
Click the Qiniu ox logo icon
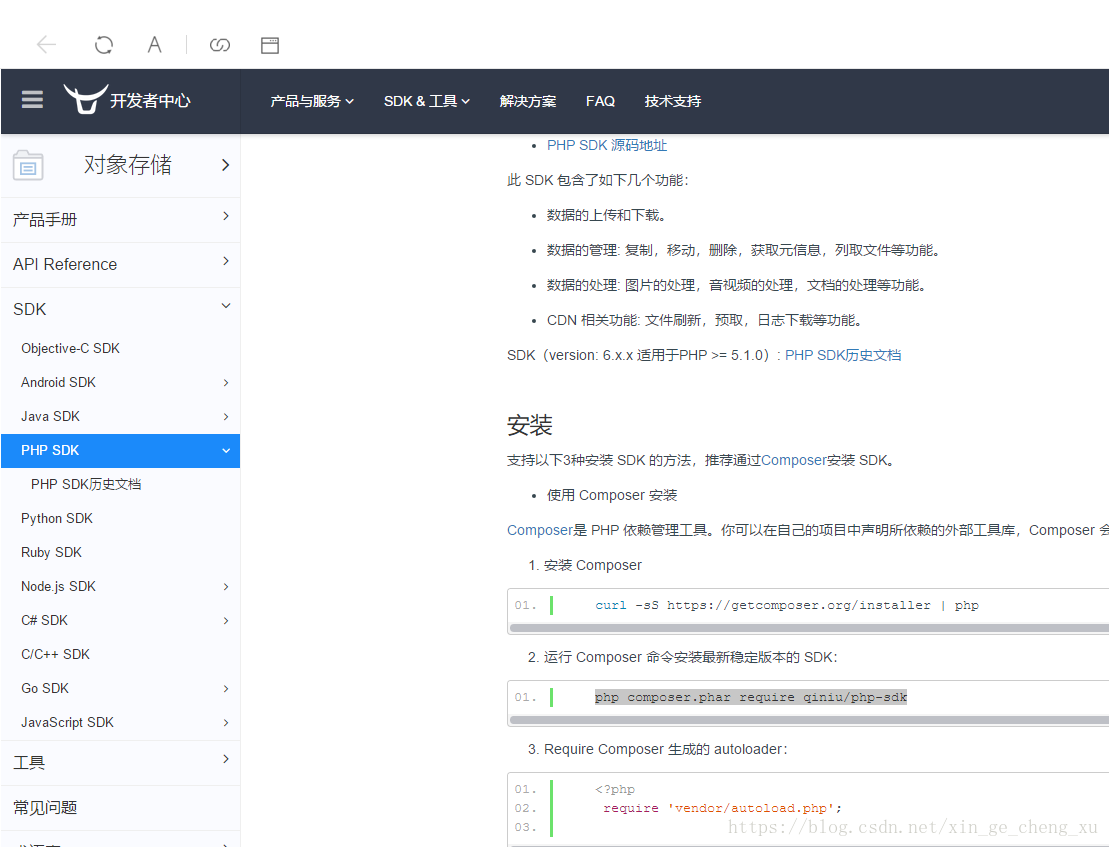click(86, 99)
